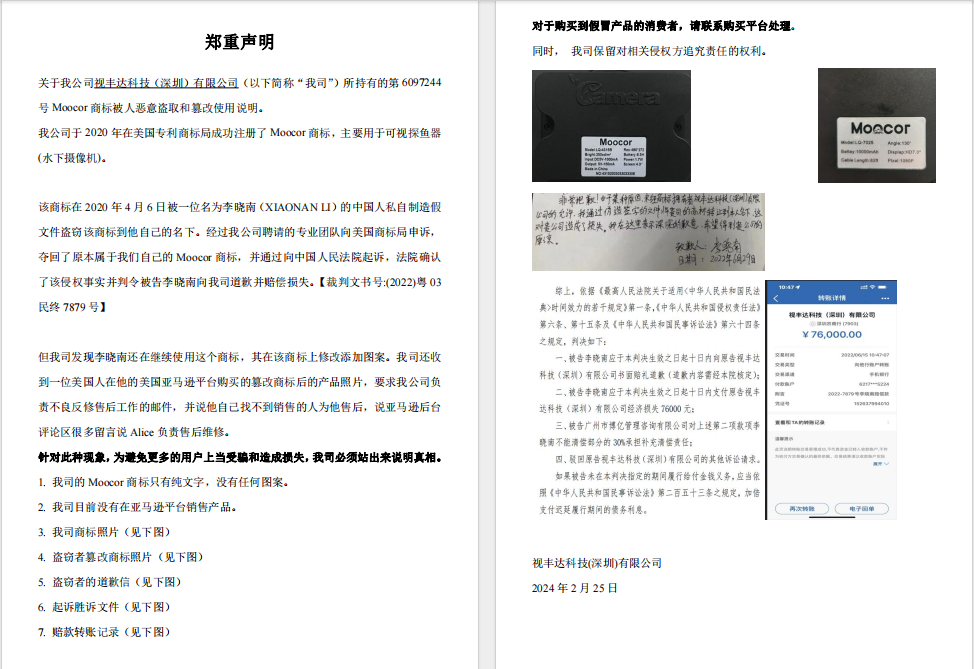
Task: Click the line (水下摄像机)
Action: (x=72, y=158)
